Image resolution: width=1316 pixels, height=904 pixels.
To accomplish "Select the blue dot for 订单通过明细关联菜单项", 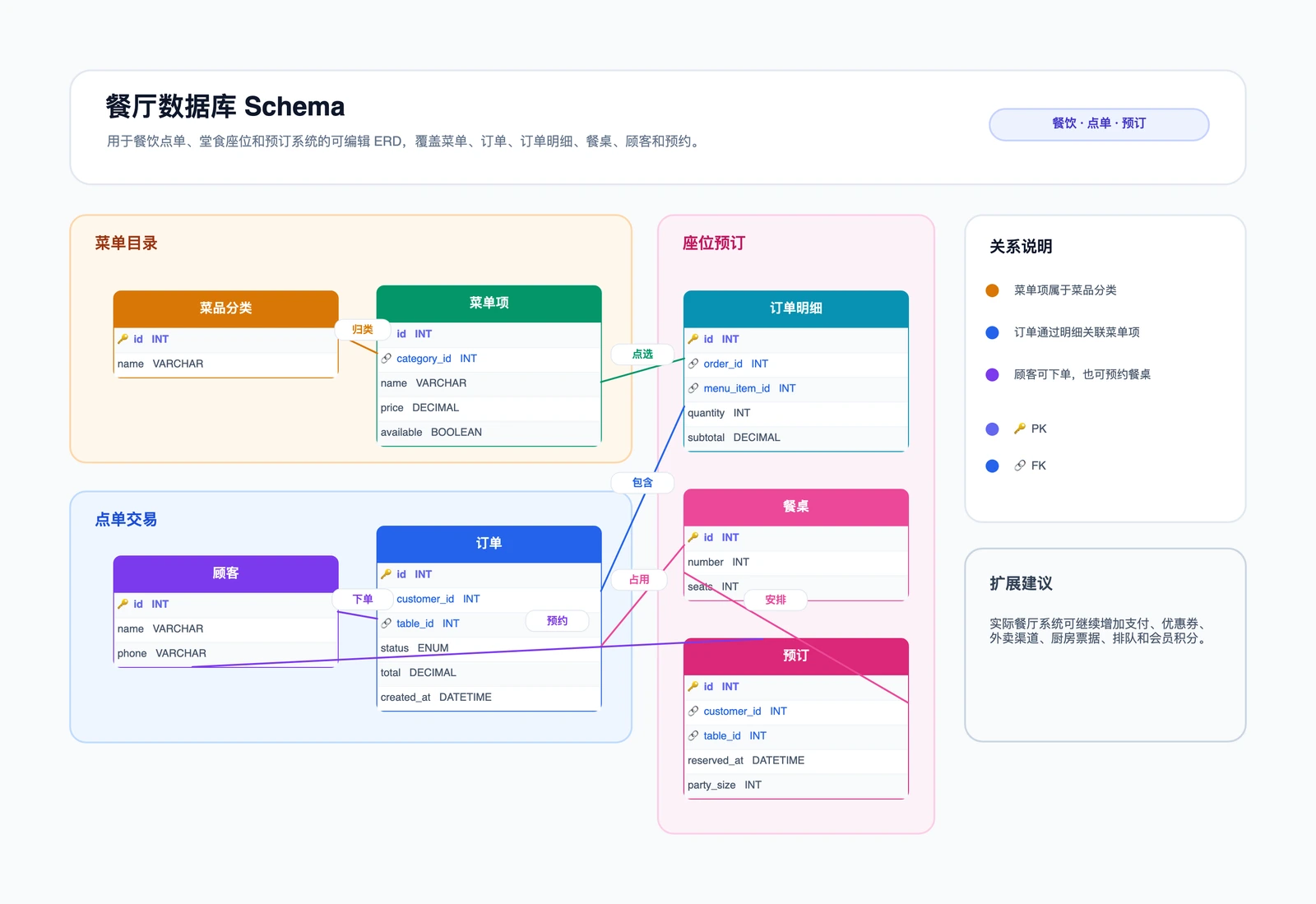I will [x=992, y=332].
